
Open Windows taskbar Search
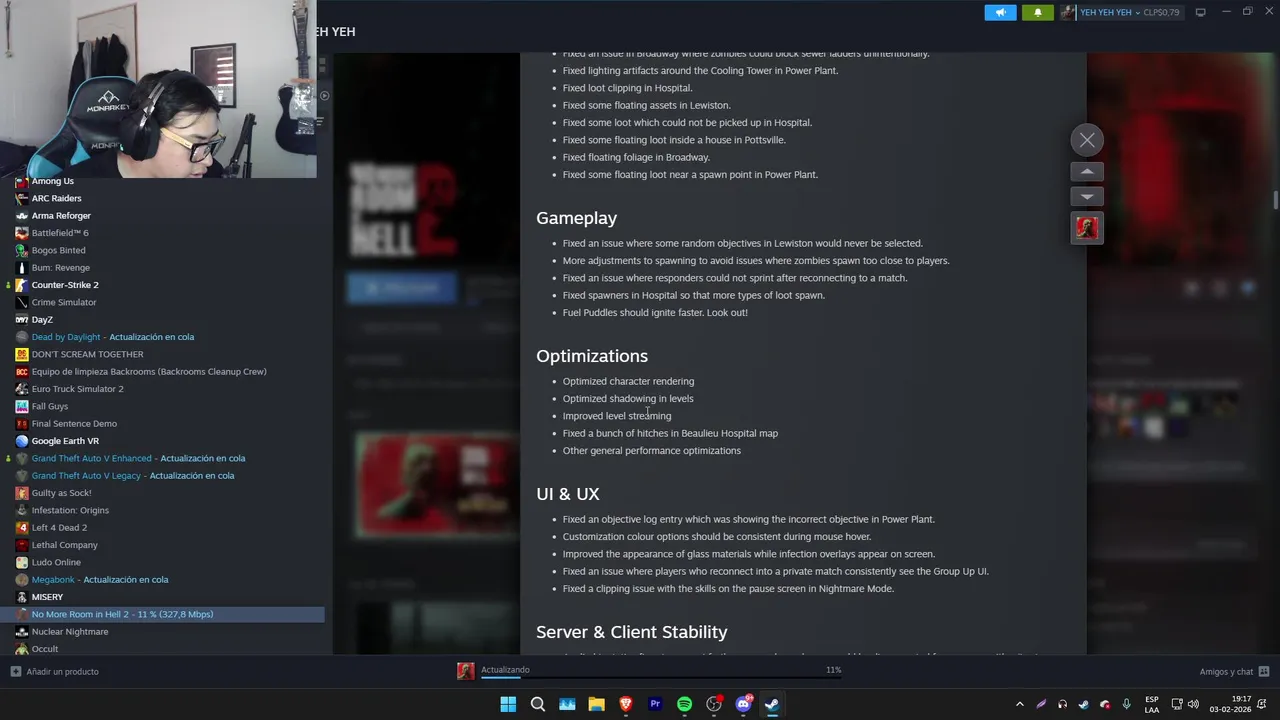point(538,704)
